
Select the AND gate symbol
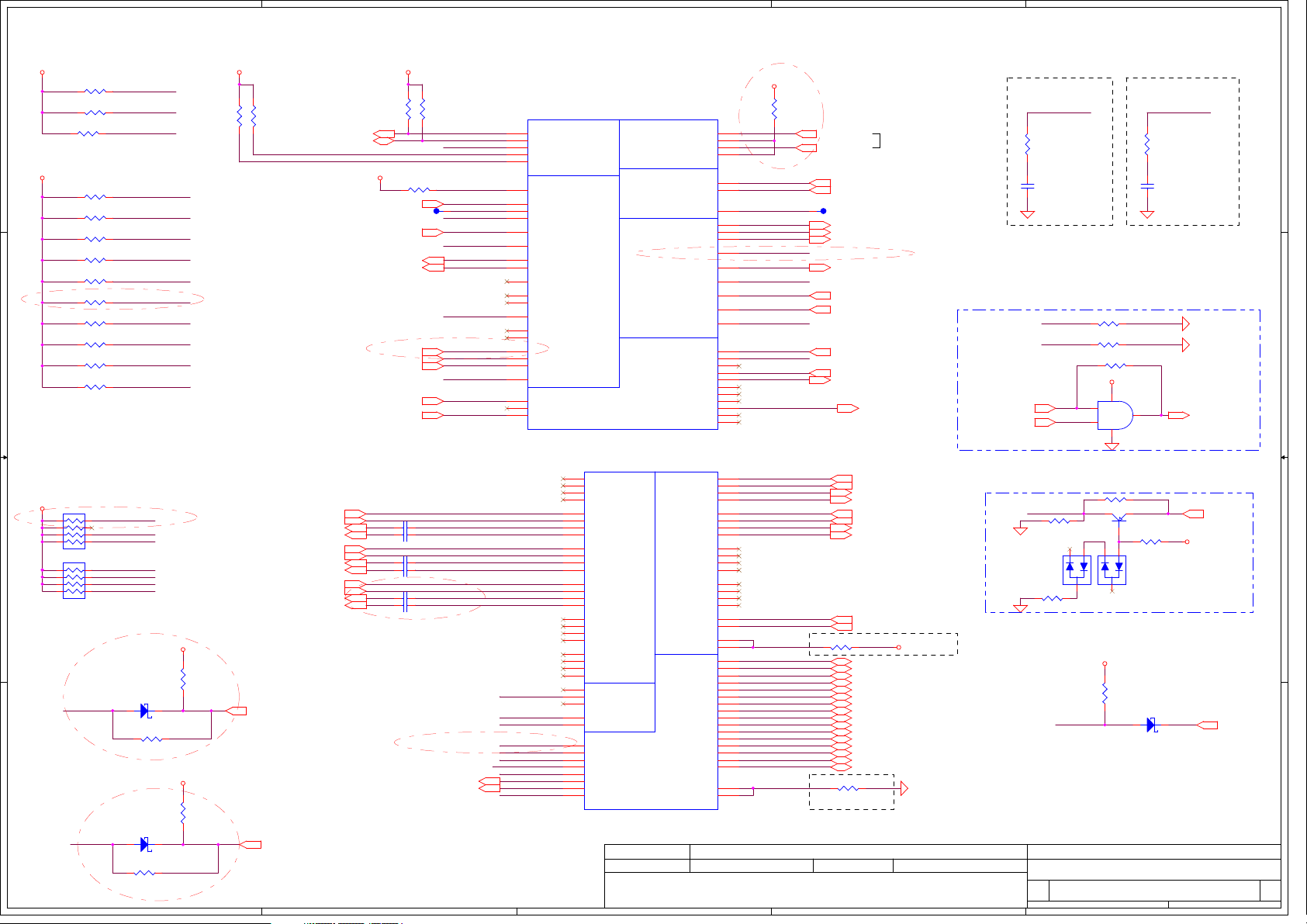tap(1115, 415)
